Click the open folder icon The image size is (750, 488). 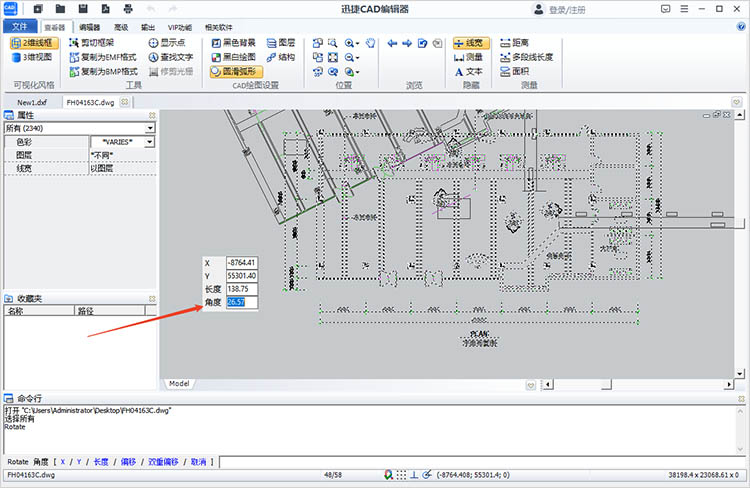coord(60,9)
